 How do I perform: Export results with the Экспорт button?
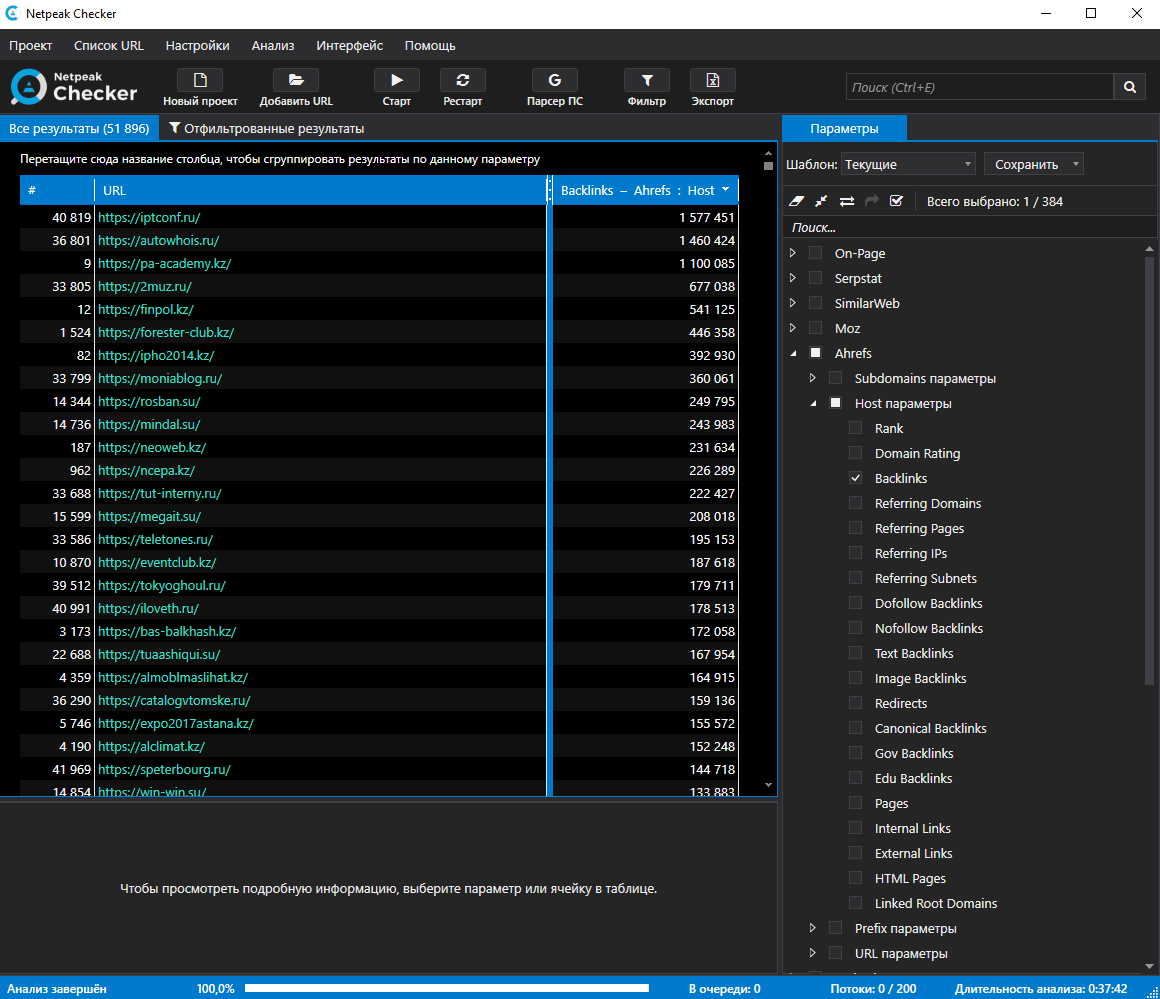point(712,87)
